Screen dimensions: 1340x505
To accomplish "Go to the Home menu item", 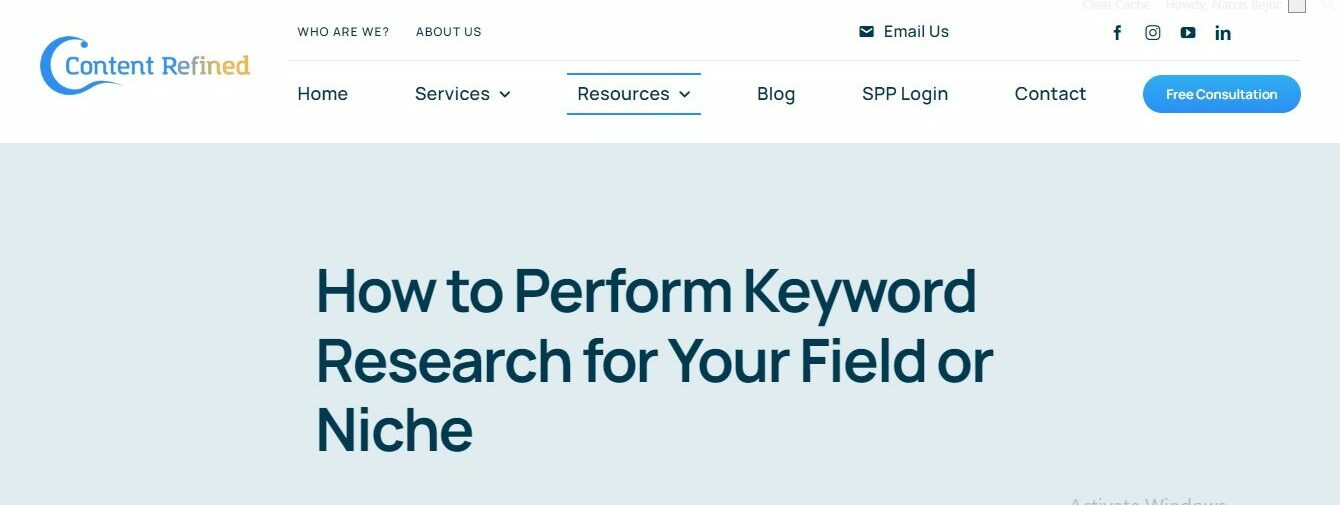I will 322,94.
